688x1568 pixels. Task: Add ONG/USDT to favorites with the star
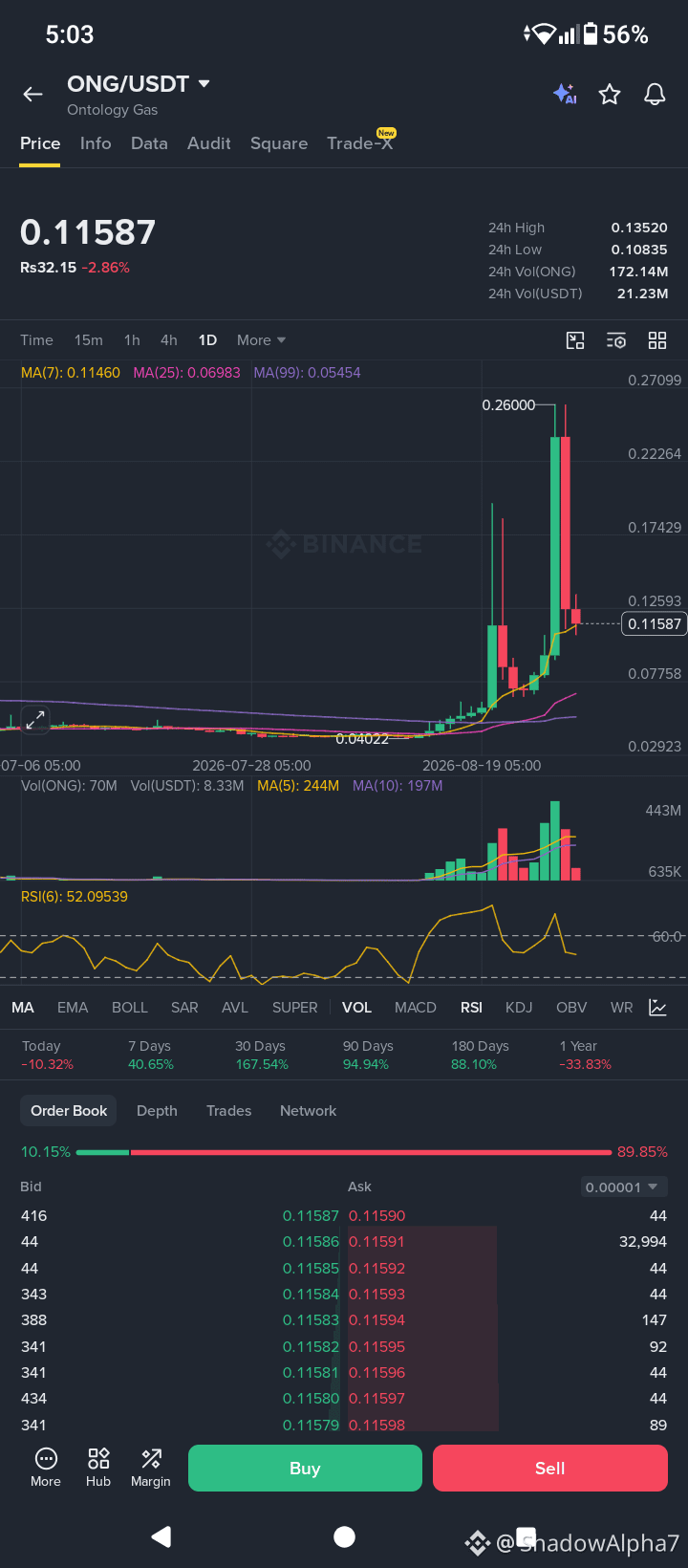click(x=610, y=94)
